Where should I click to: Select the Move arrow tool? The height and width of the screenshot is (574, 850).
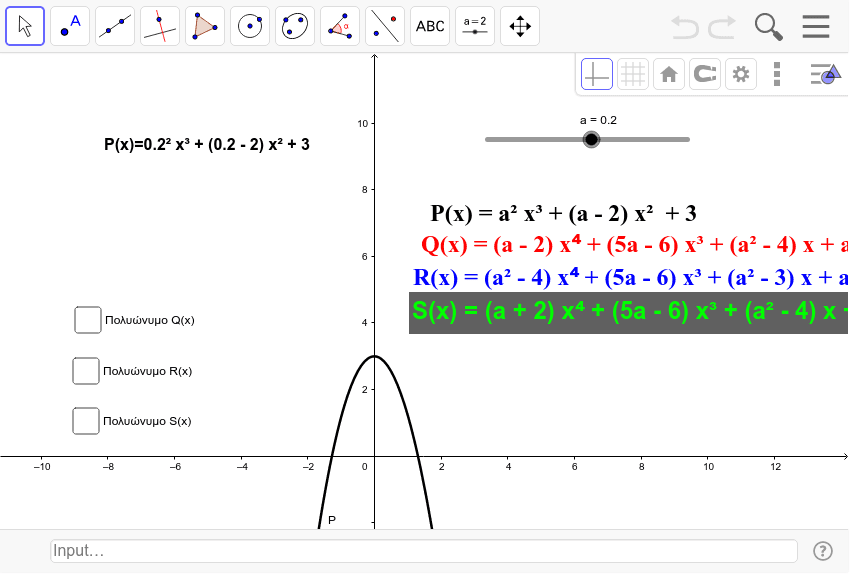(x=25, y=26)
